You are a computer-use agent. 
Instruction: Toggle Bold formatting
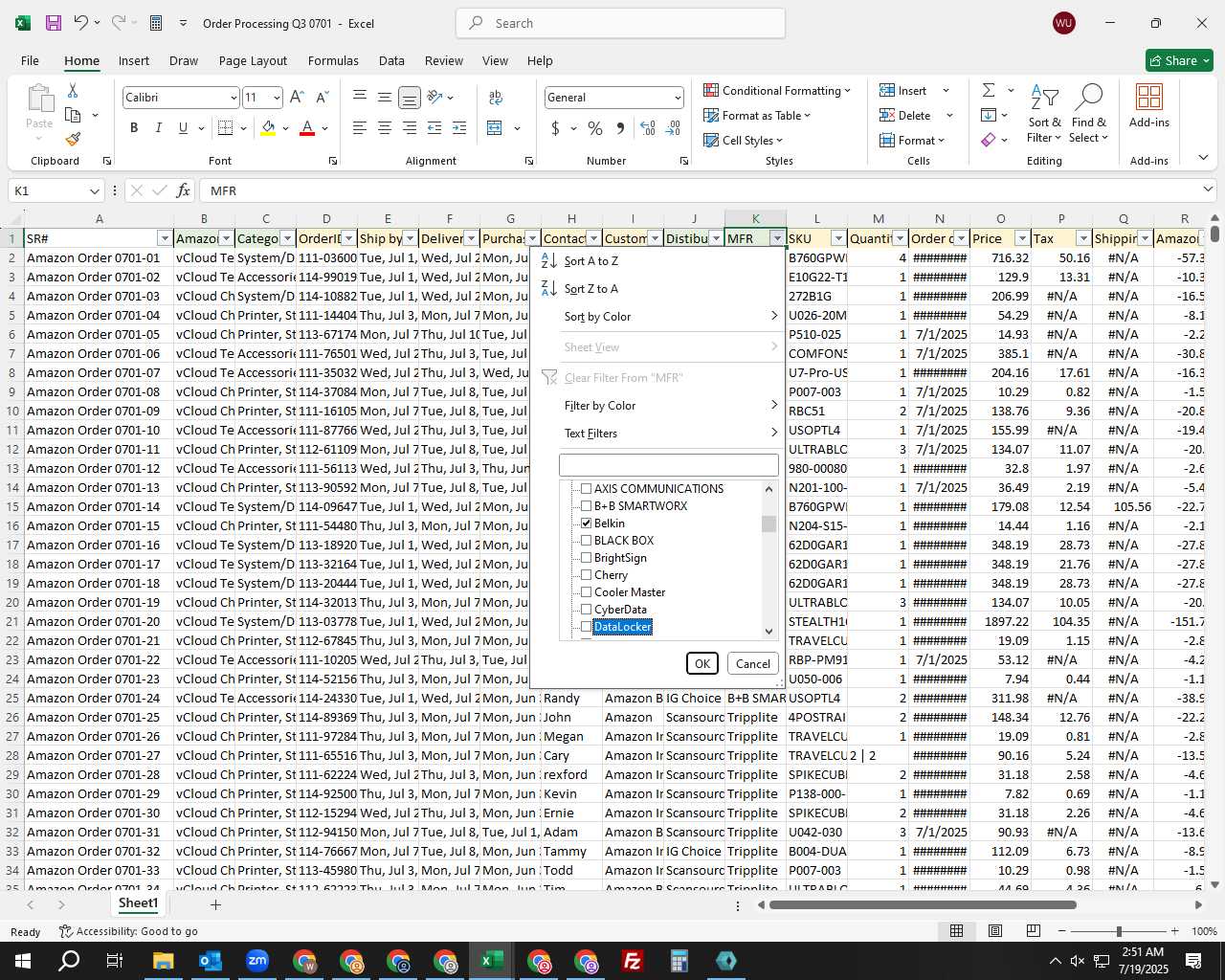tap(134, 127)
